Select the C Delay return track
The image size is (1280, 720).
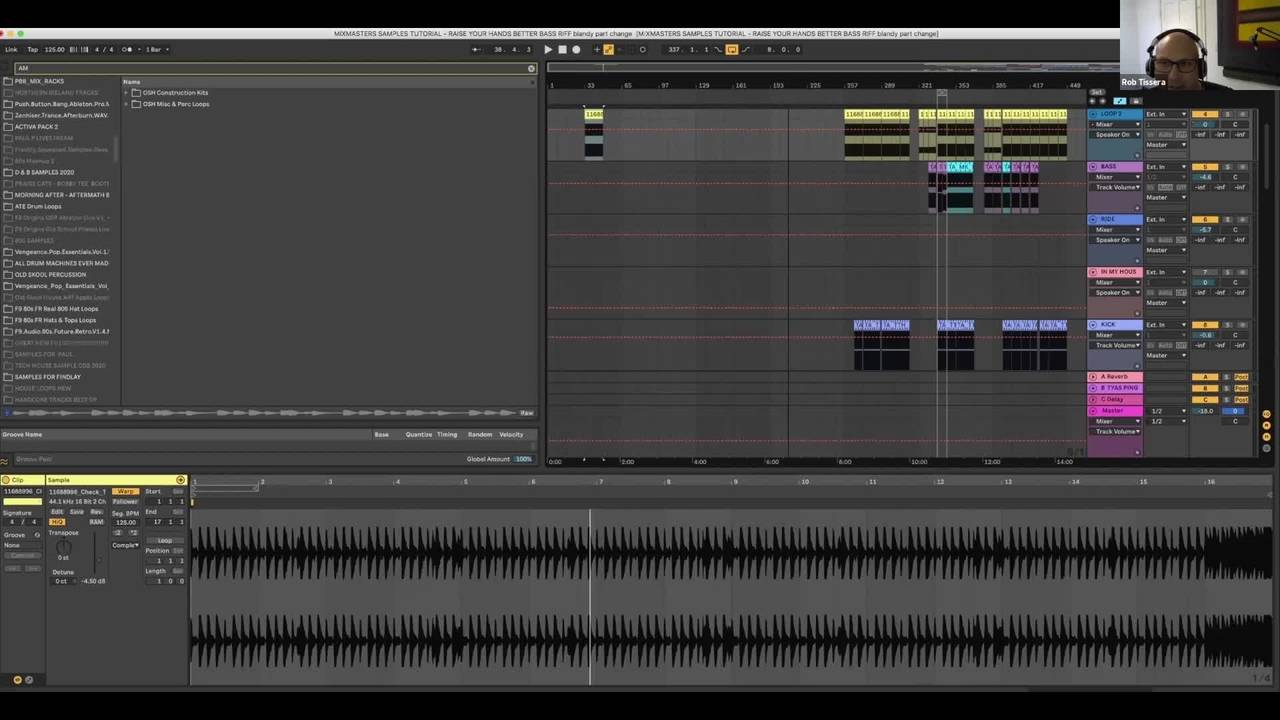[x=1114, y=399]
